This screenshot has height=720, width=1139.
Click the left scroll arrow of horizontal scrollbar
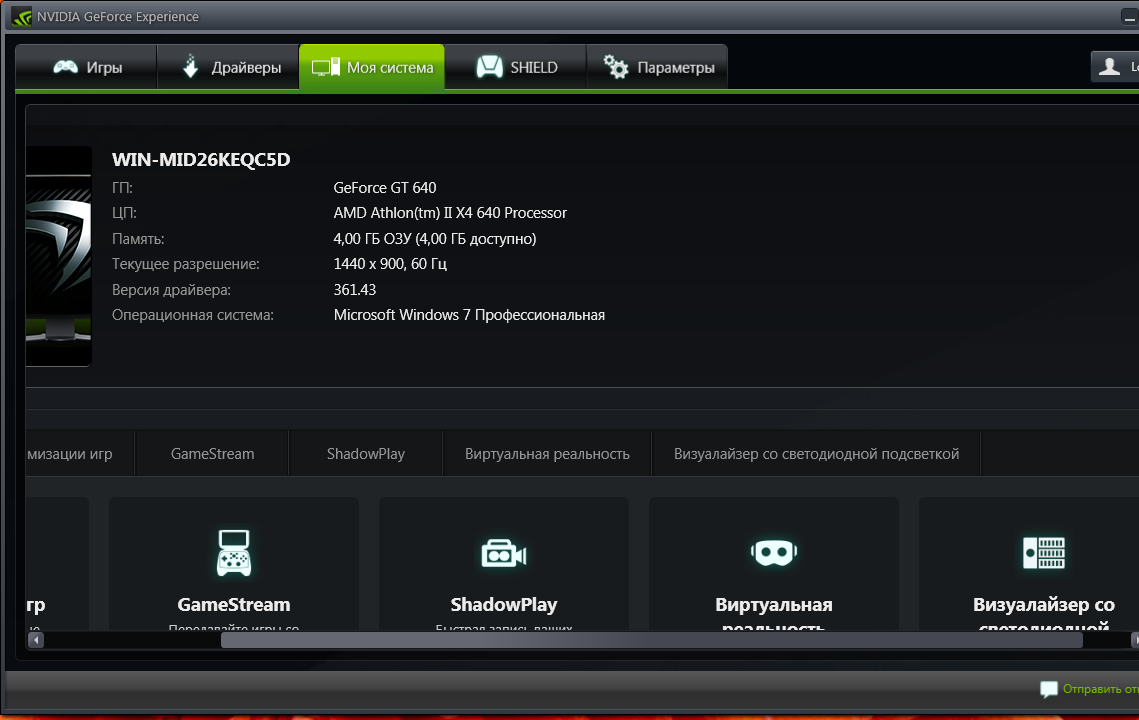click(36, 640)
